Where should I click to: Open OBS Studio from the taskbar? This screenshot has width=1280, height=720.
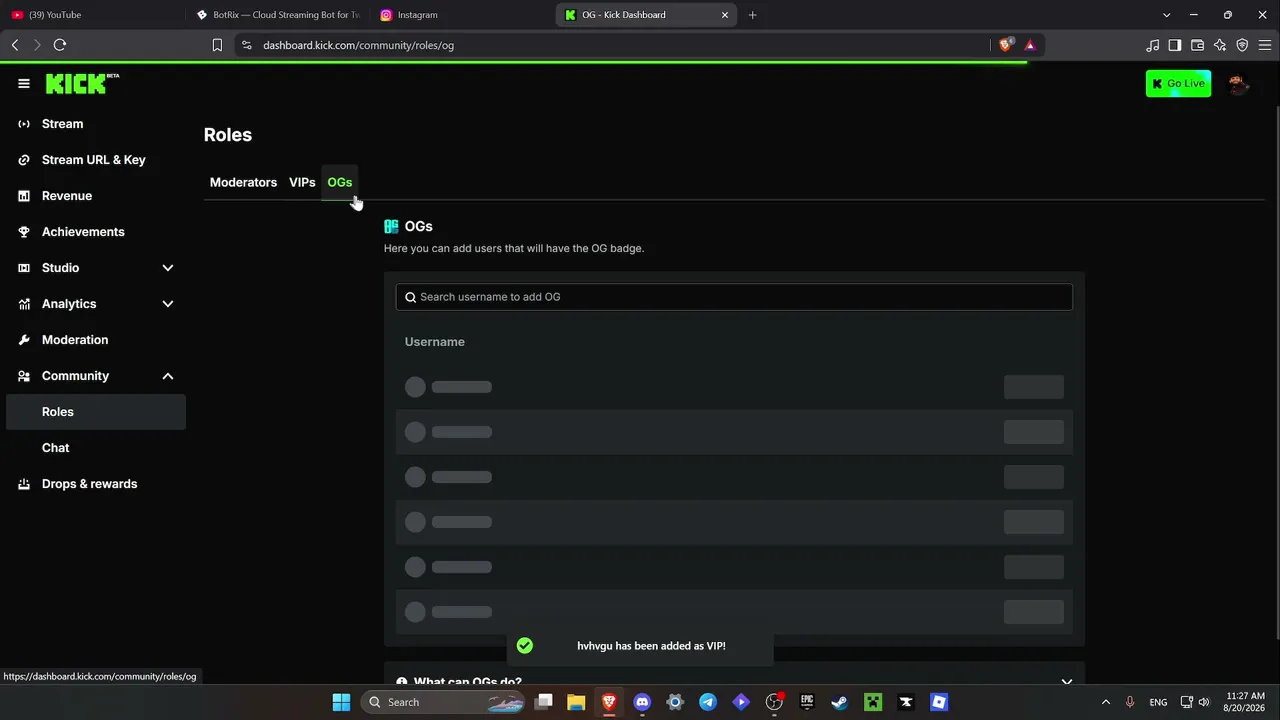click(774, 702)
